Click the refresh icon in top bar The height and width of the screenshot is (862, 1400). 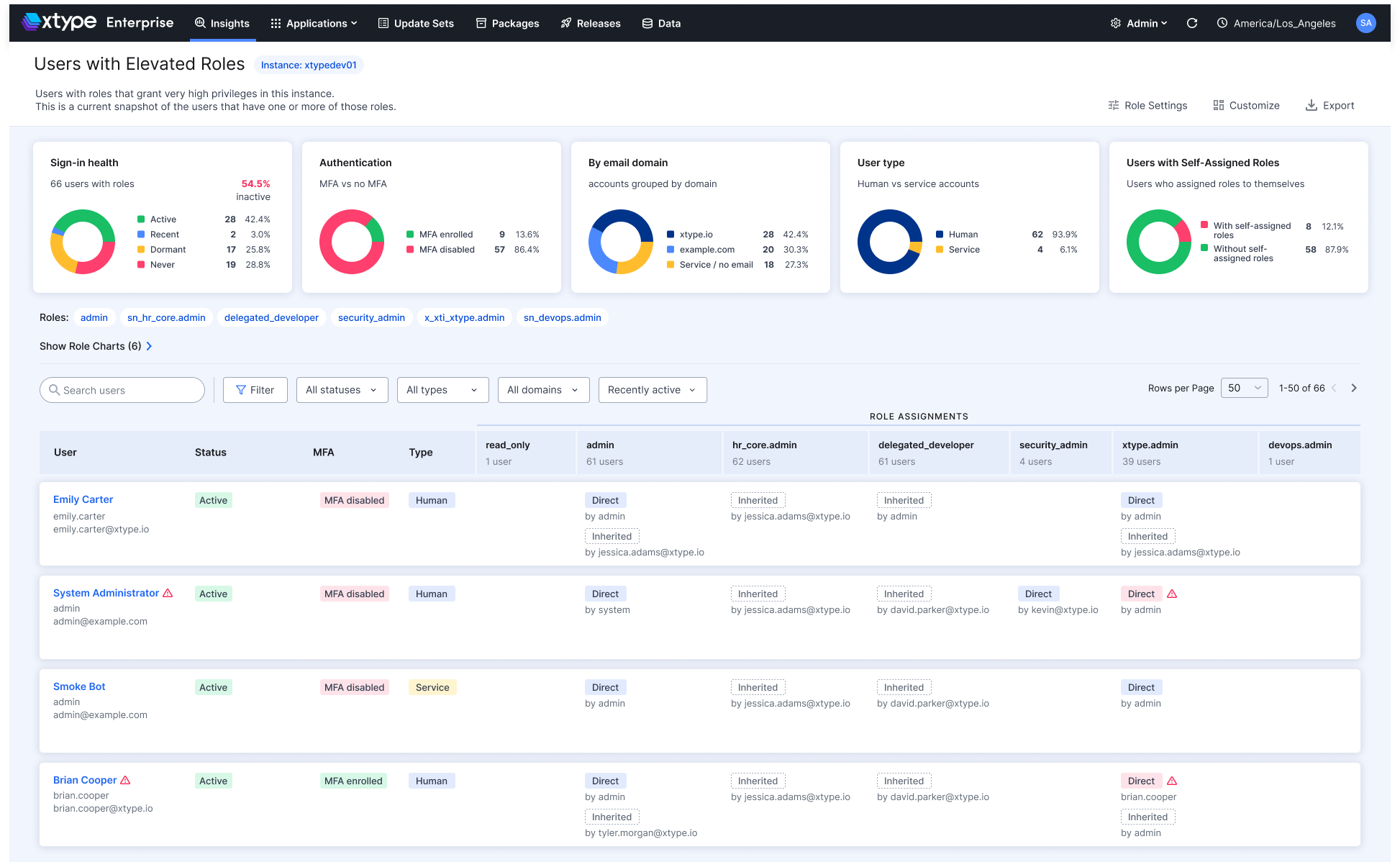pos(1192,23)
